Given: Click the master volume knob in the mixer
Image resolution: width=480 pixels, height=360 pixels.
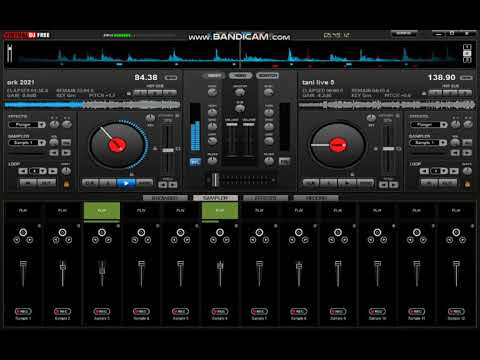Looking at the screenshot, I should point(240,93).
